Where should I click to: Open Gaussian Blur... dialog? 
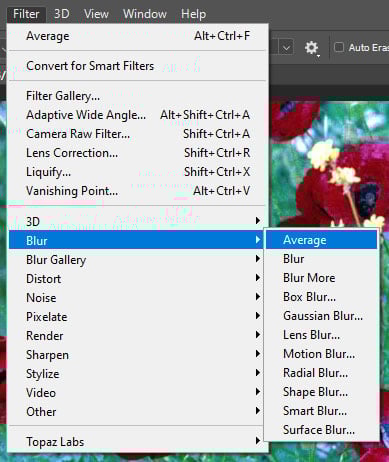(322, 316)
